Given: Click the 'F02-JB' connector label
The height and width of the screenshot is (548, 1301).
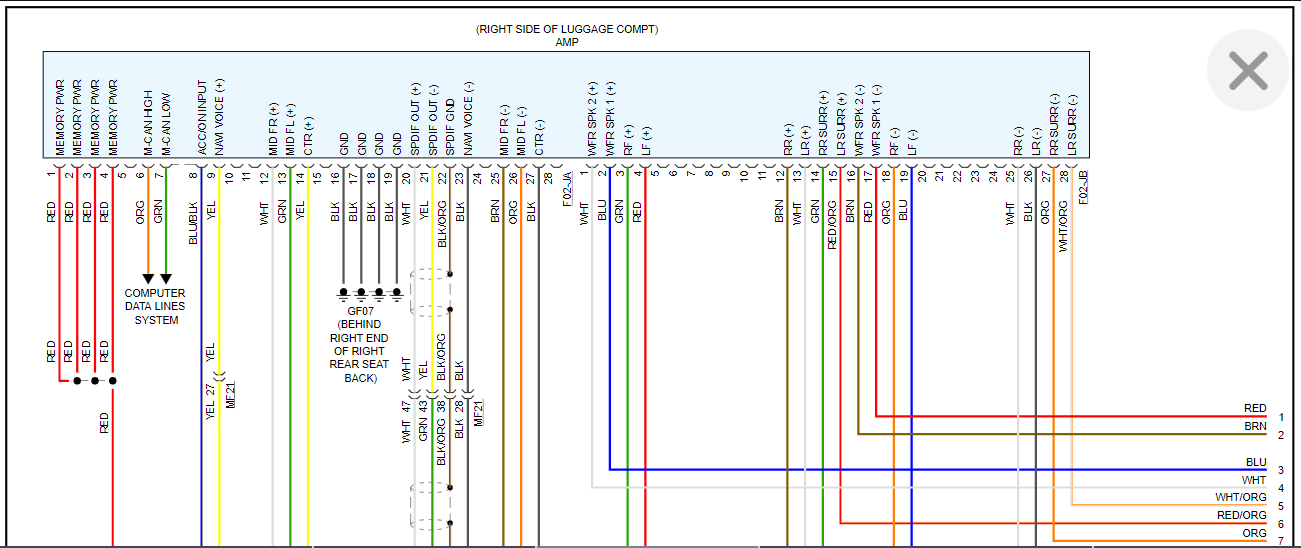Looking at the screenshot, I should tap(1084, 188).
